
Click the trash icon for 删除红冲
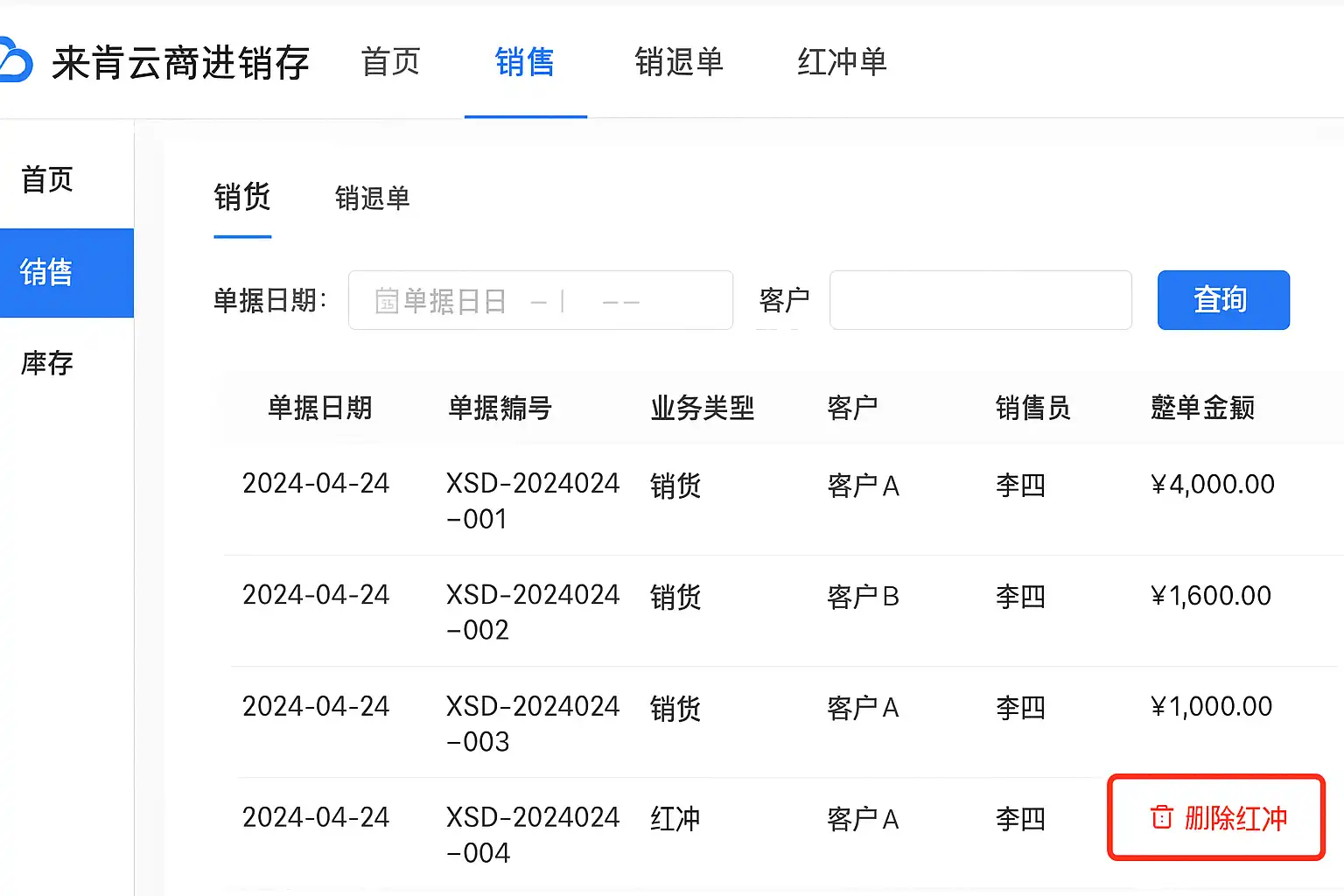click(1161, 817)
